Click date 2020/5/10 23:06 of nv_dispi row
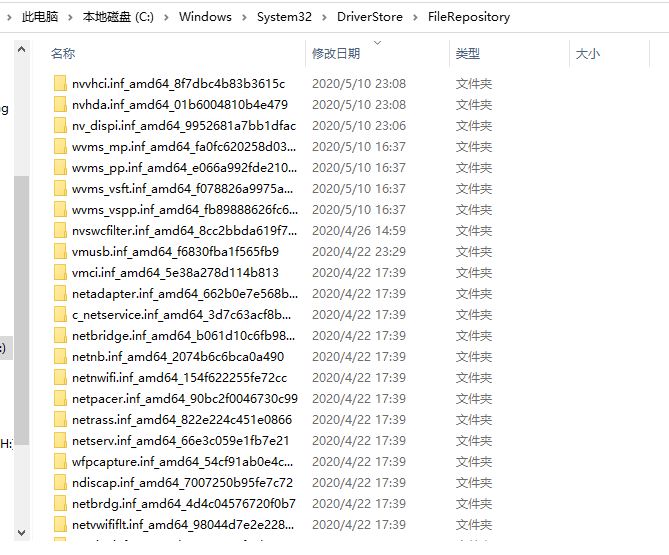This screenshot has height=555, width=669. click(x=359, y=125)
